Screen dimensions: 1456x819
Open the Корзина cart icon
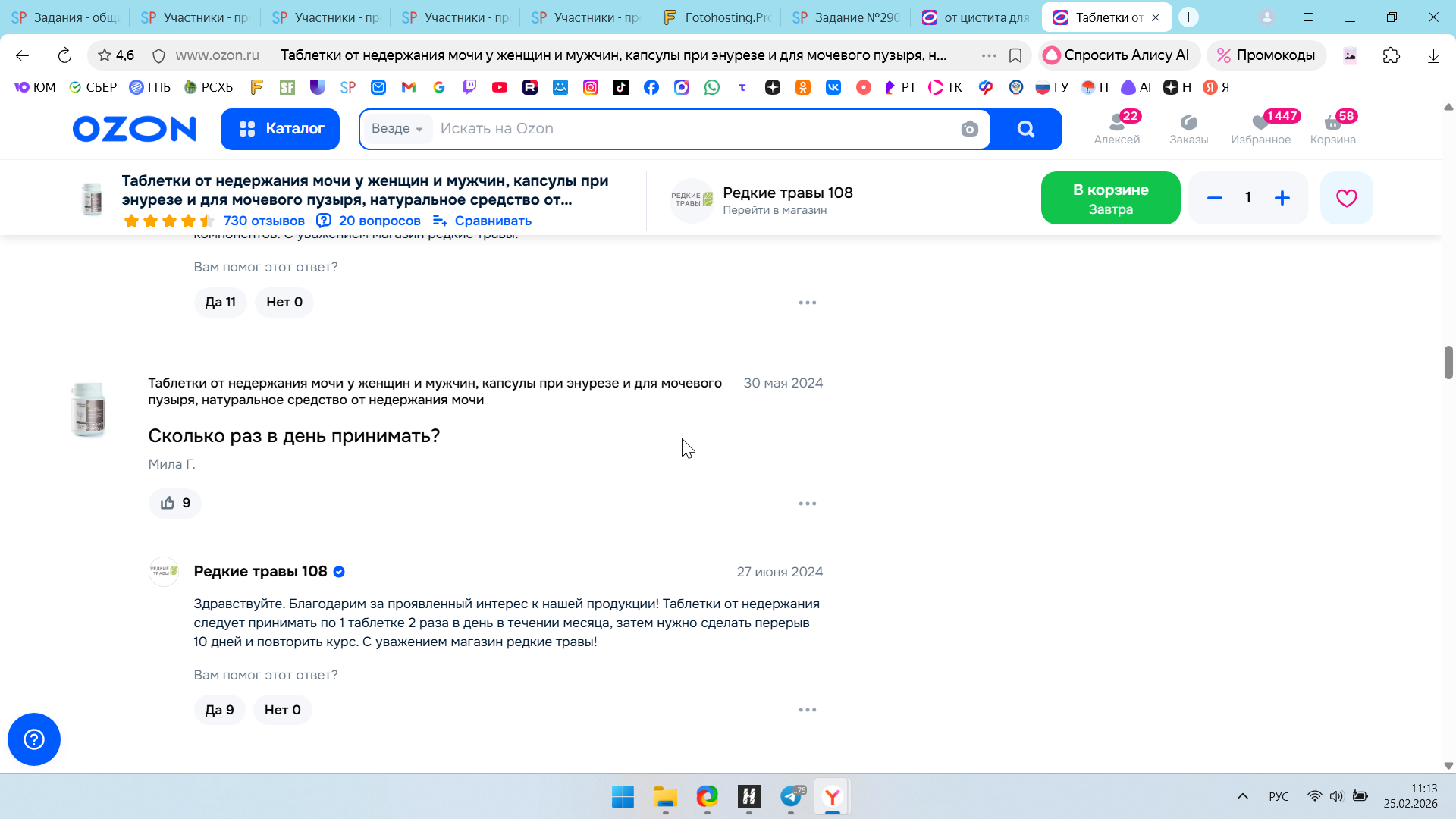tap(1332, 128)
